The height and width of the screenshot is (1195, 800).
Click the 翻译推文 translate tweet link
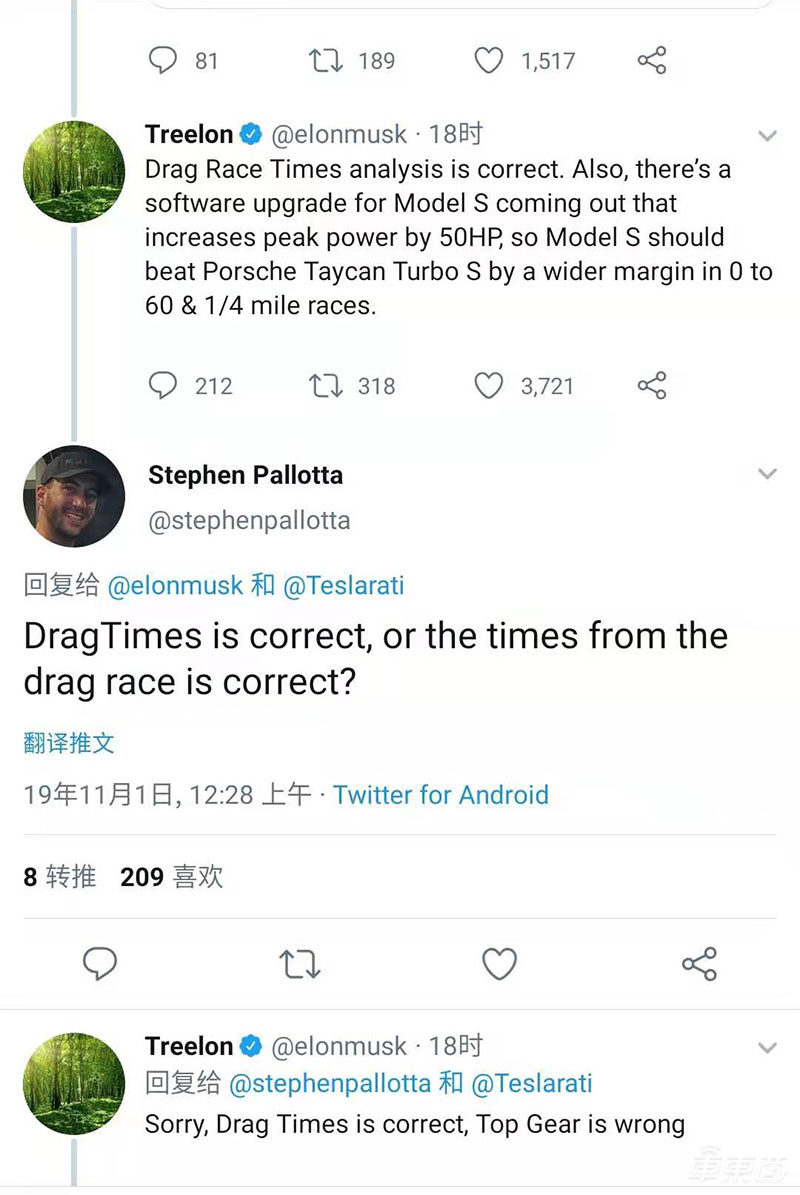[x=69, y=742]
